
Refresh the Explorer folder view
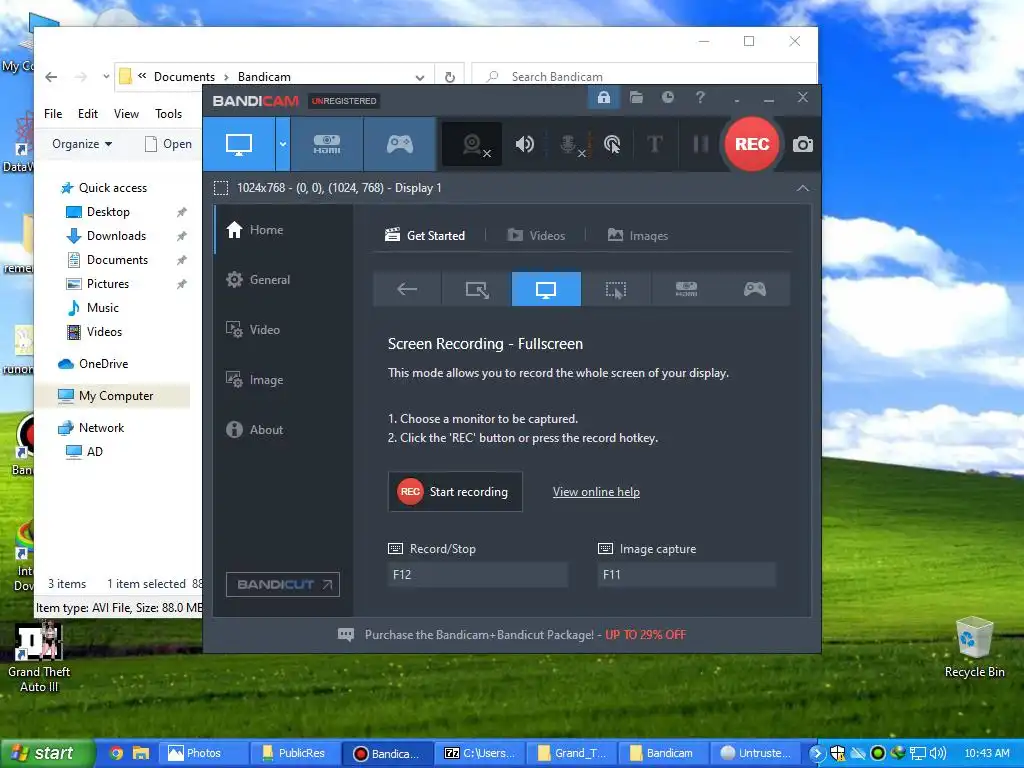click(x=450, y=77)
